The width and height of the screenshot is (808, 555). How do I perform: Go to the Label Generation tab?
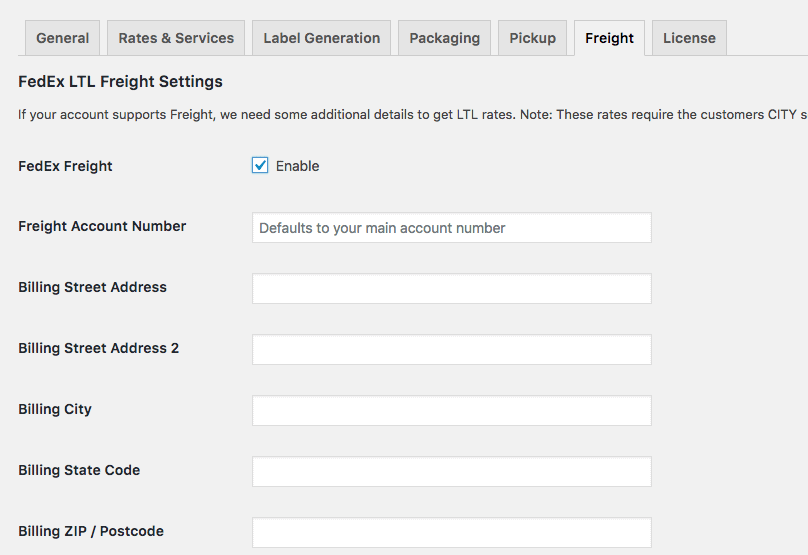click(322, 38)
